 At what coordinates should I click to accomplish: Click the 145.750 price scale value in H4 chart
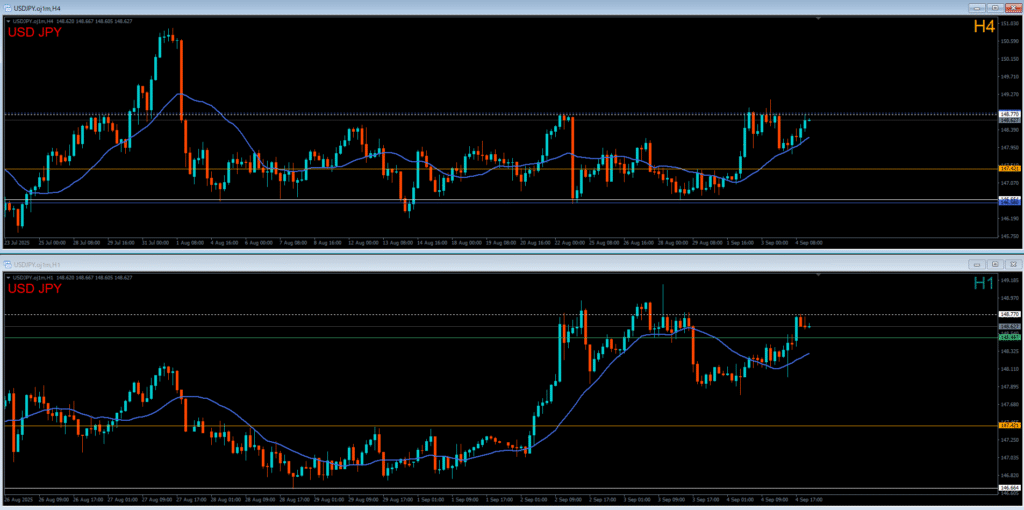(x=1009, y=236)
